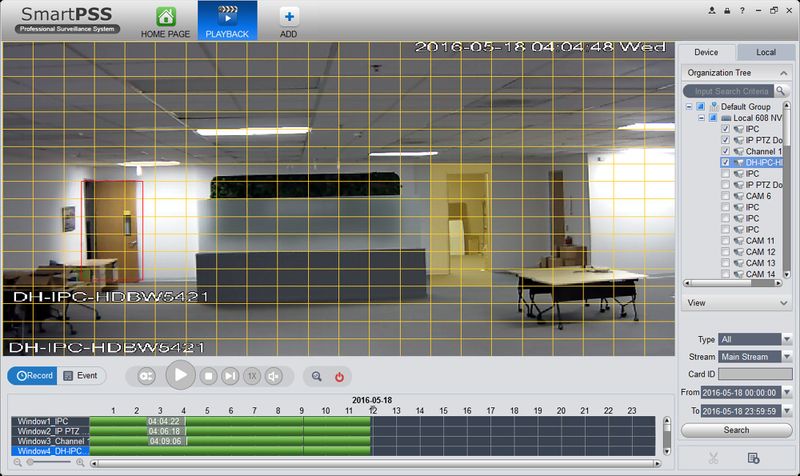Open the HOME PAGE icon
800x476 pixels.
pos(165,17)
